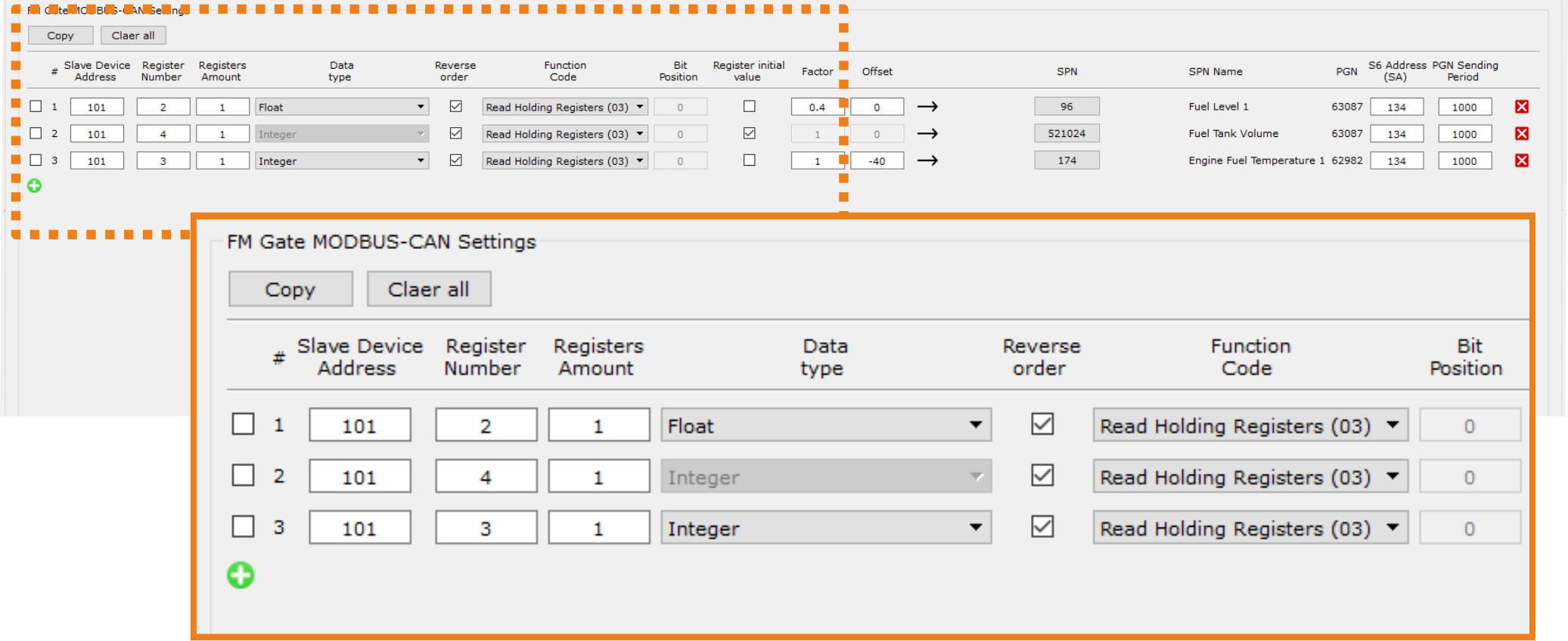Viewport: 1568px width, 641px height.
Task: Toggle the Reverse order checkbox for row 3 in the top table
Action: (455, 160)
